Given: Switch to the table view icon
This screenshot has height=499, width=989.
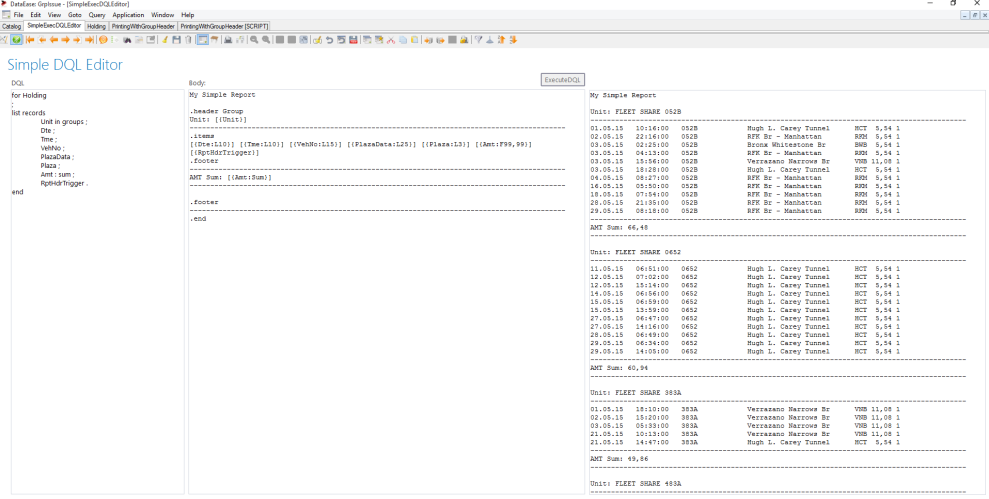Looking at the screenshot, I should 214,39.
